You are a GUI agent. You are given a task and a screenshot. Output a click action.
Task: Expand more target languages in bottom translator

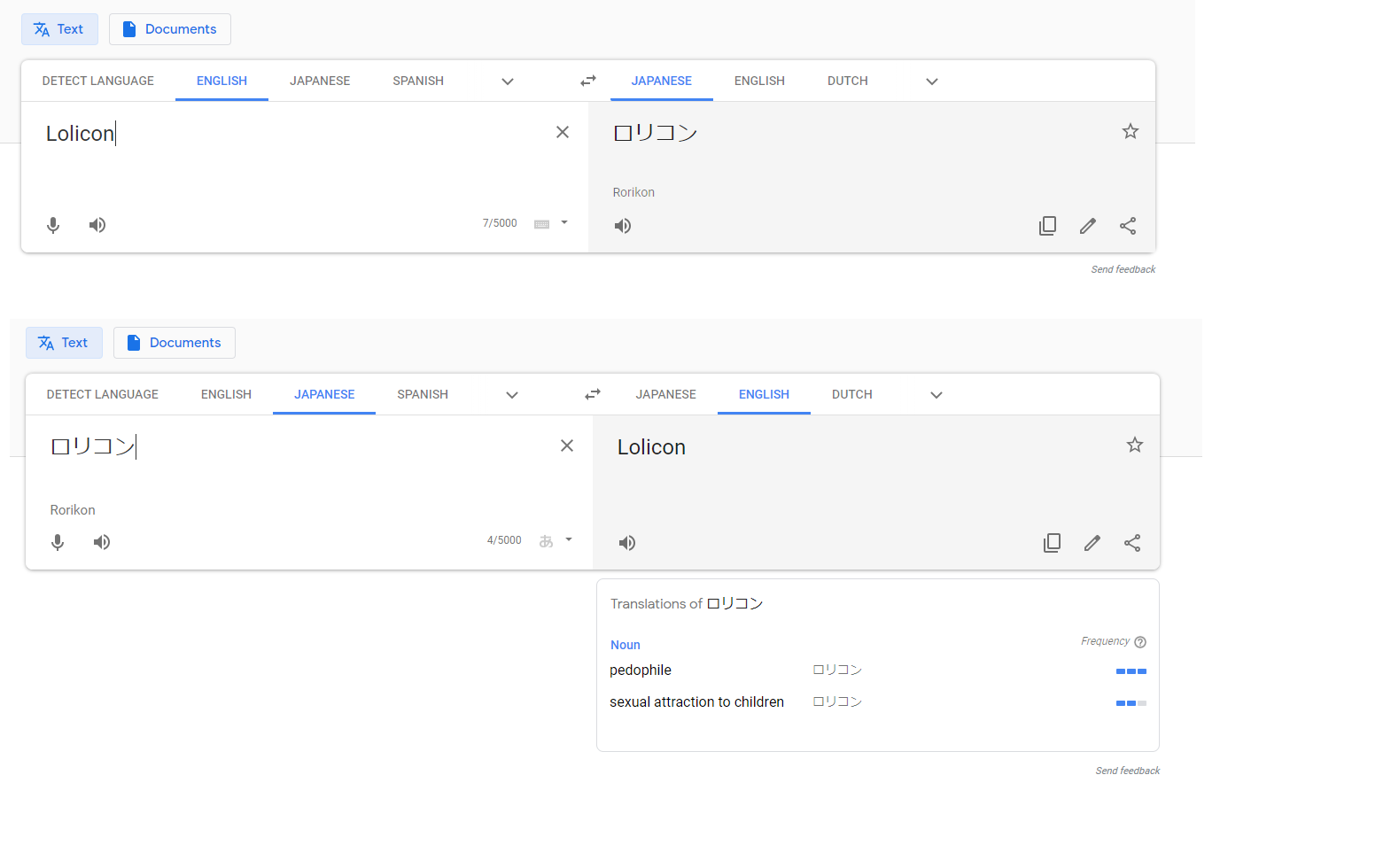[x=936, y=395]
